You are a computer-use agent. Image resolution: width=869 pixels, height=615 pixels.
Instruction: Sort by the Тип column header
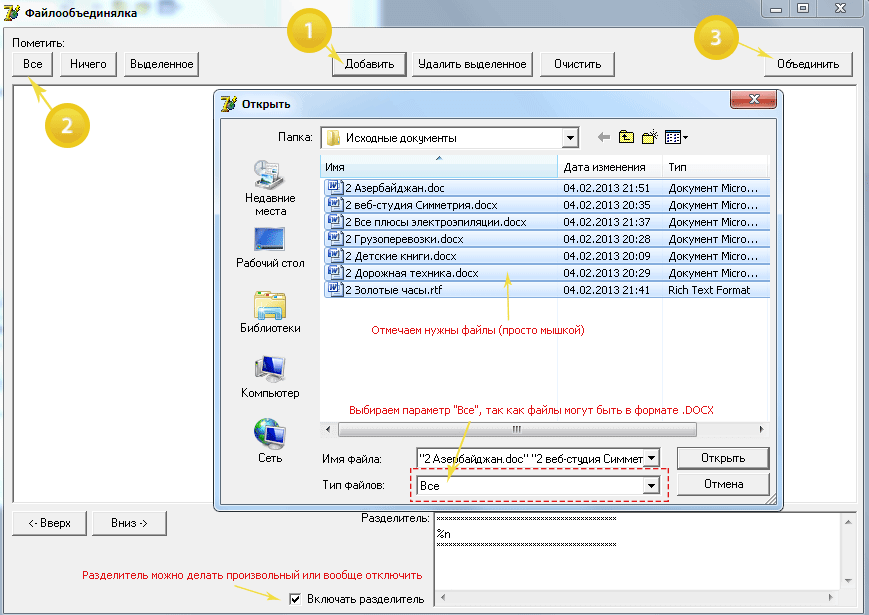point(715,167)
